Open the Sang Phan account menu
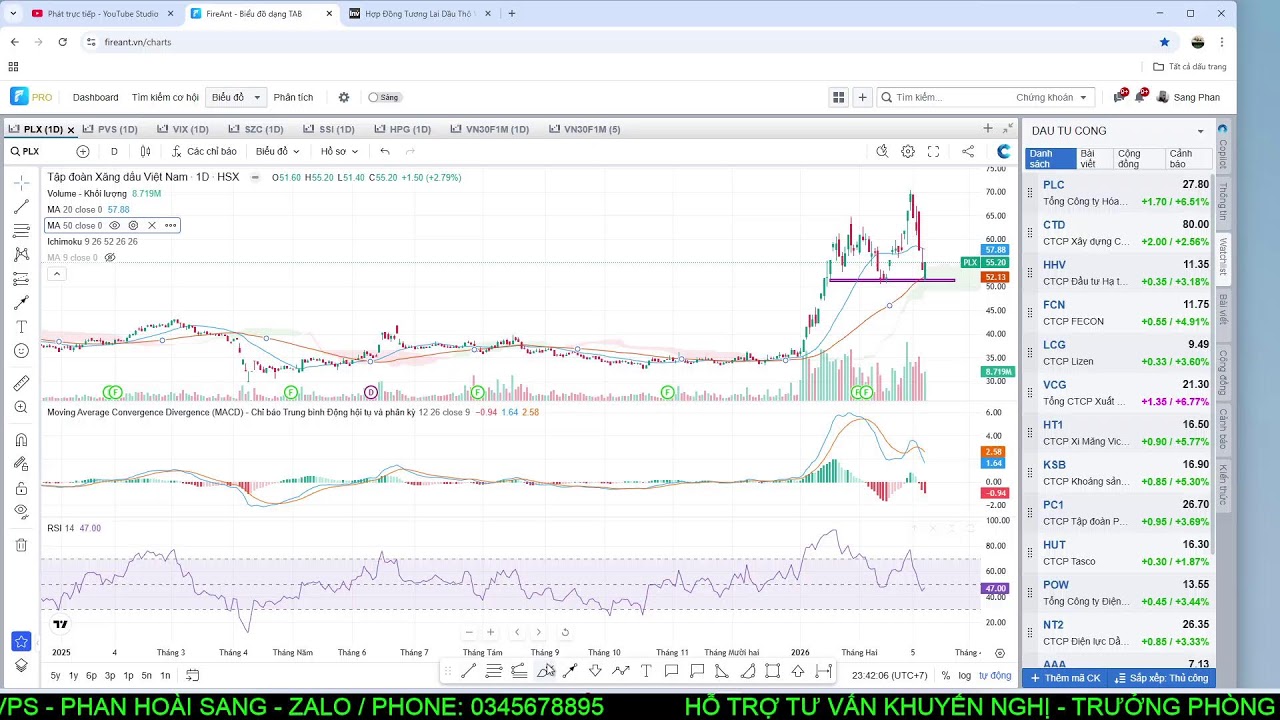Image resolution: width=1280 pixels, height=720 pixels. click(1188, 97)
